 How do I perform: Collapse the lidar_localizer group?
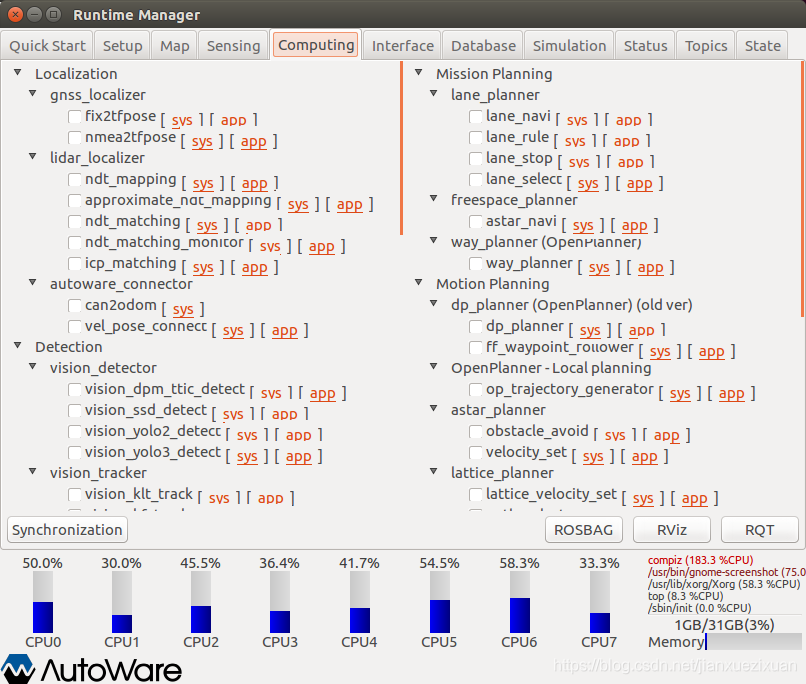[x=35, y=158]
